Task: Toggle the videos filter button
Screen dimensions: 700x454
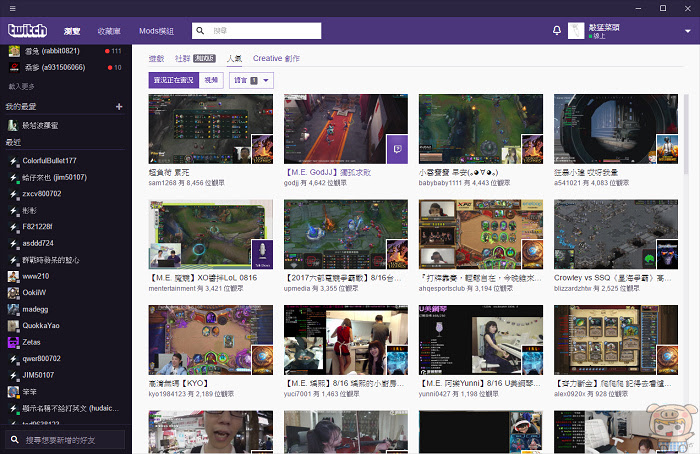Action: point(211,80)
